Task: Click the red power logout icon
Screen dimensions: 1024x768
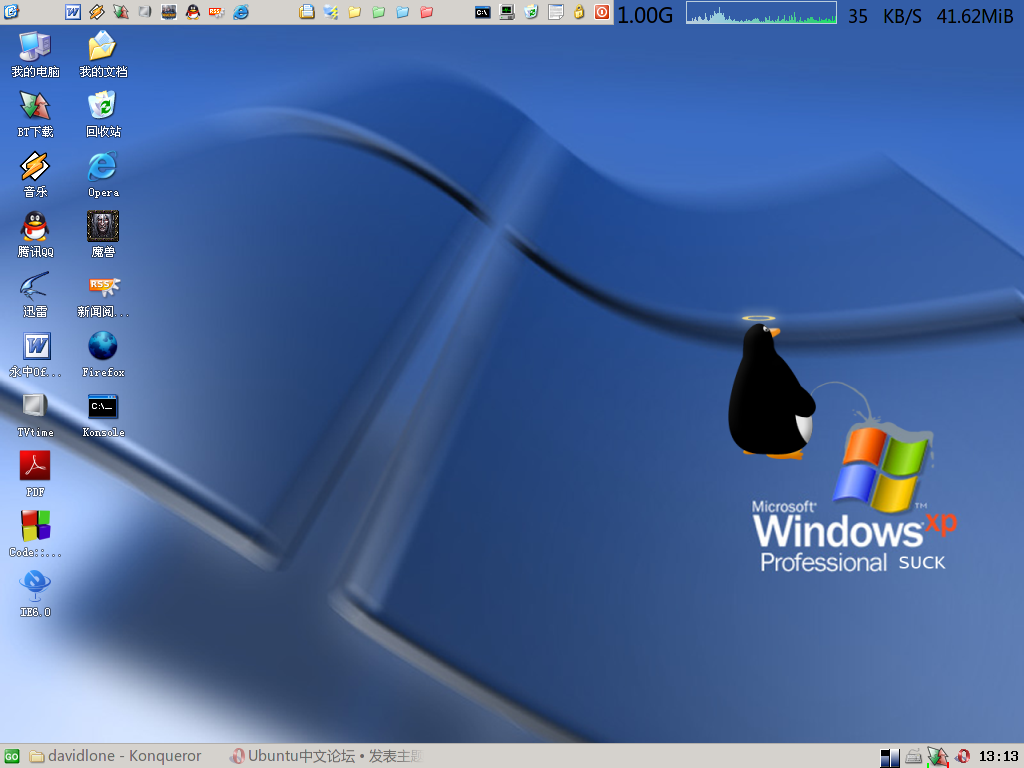Action: pos(602,11)
